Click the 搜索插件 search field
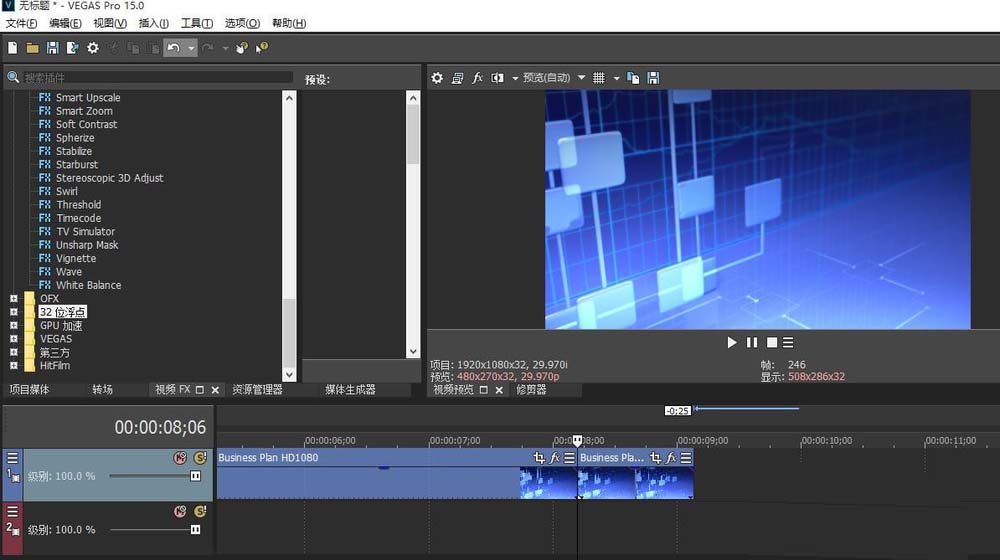1000x560 pixels. pos(150,78)
